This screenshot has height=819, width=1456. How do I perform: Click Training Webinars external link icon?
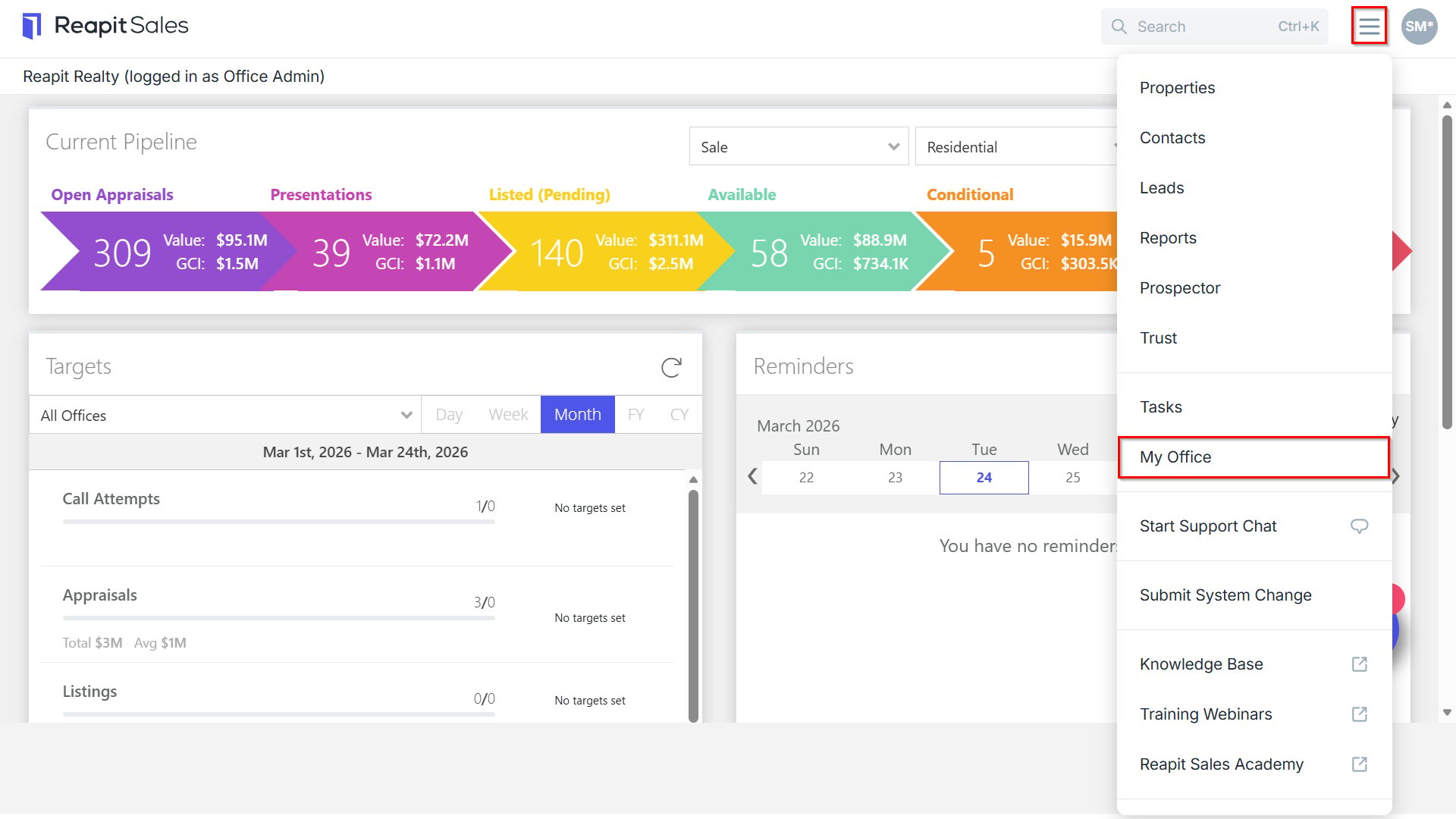[x=1359, y=714]
